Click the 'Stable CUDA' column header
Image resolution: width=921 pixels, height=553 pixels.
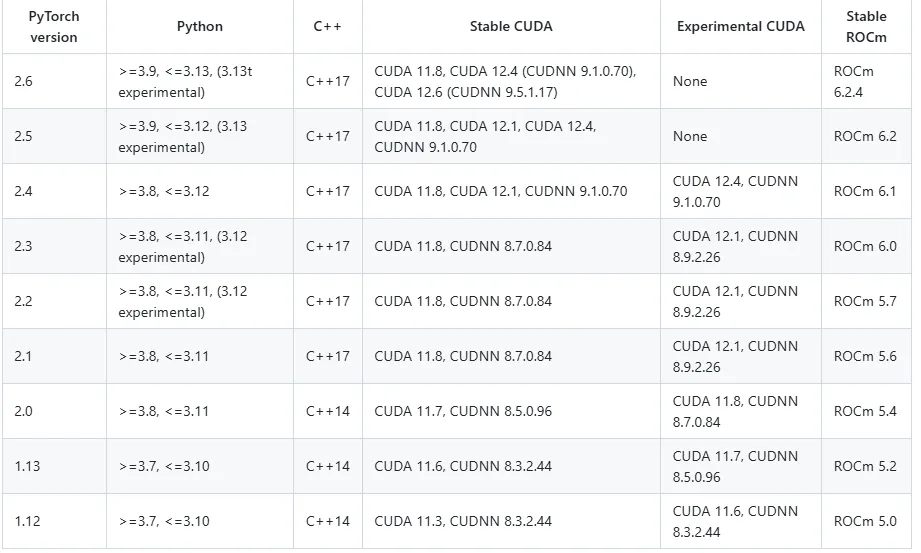511,26
